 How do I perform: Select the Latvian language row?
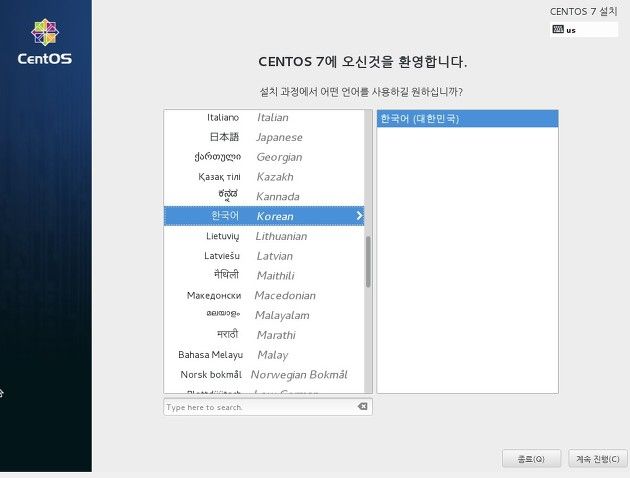pyautogui.click(x=264, y=255)
